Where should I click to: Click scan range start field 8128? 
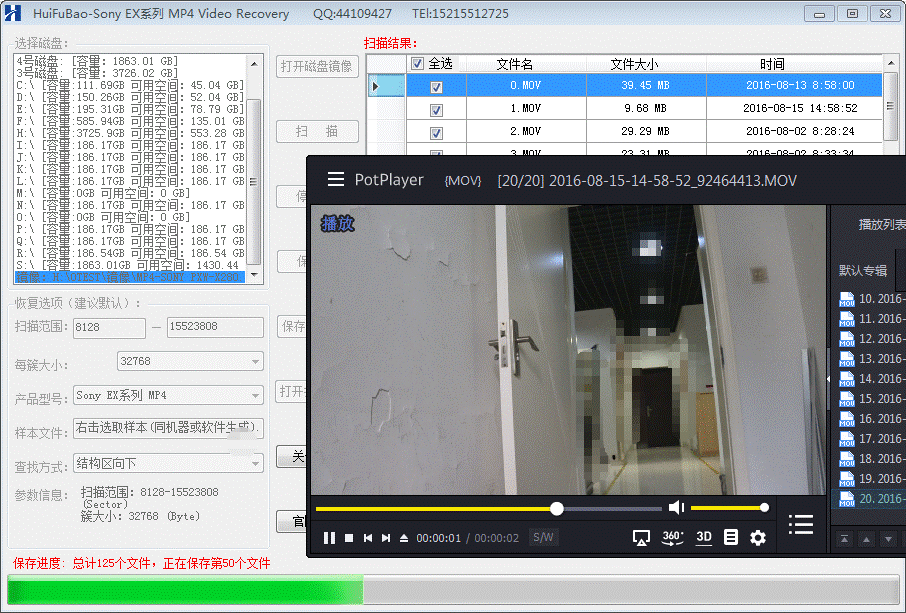click(x=109, y=328)
